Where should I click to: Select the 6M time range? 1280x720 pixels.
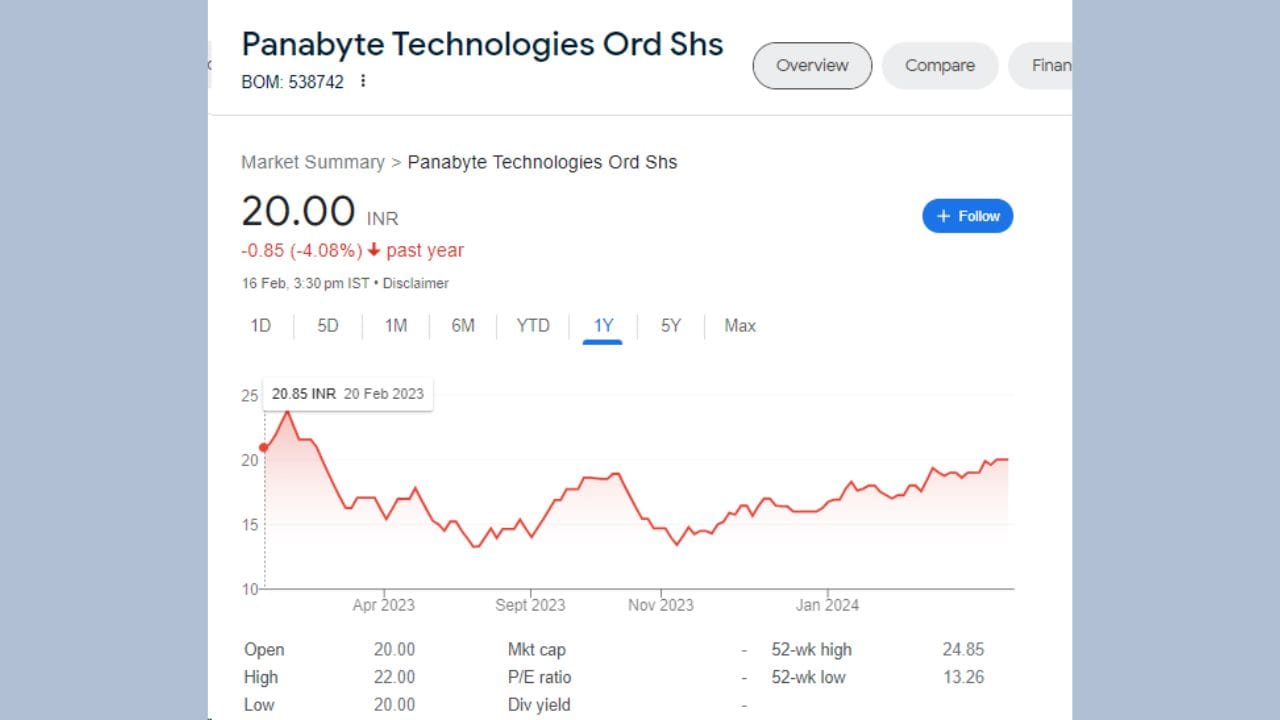(x=462, y=325)
